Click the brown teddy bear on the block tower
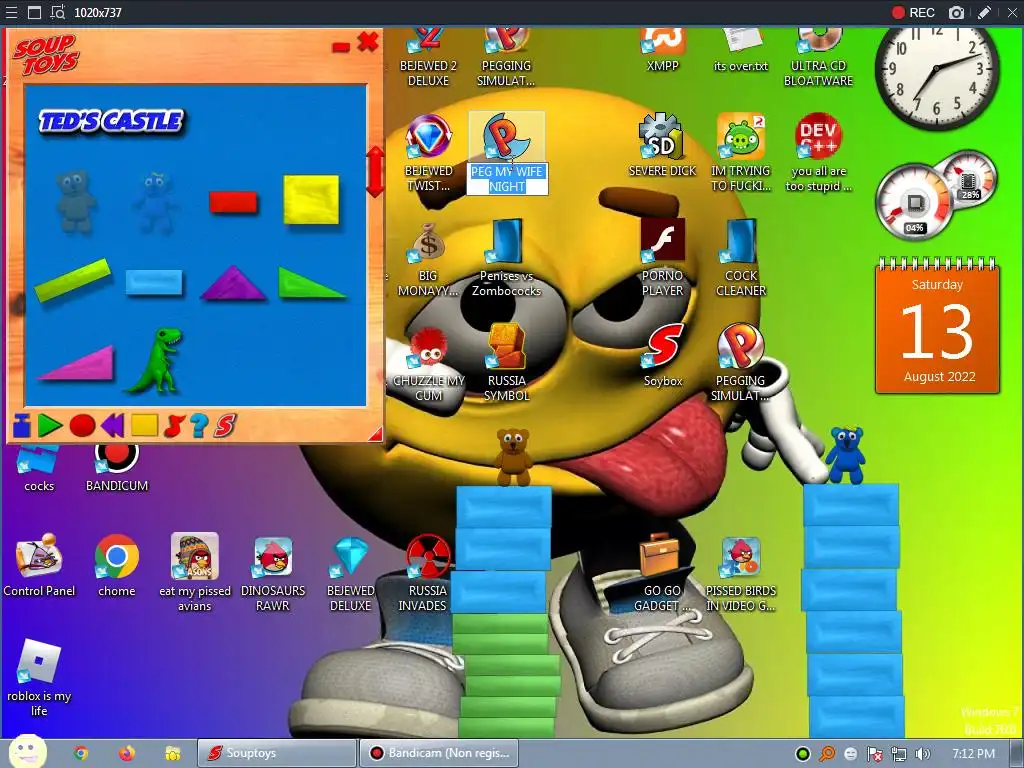Screen dimensions: 1024x768 [513, 457]
